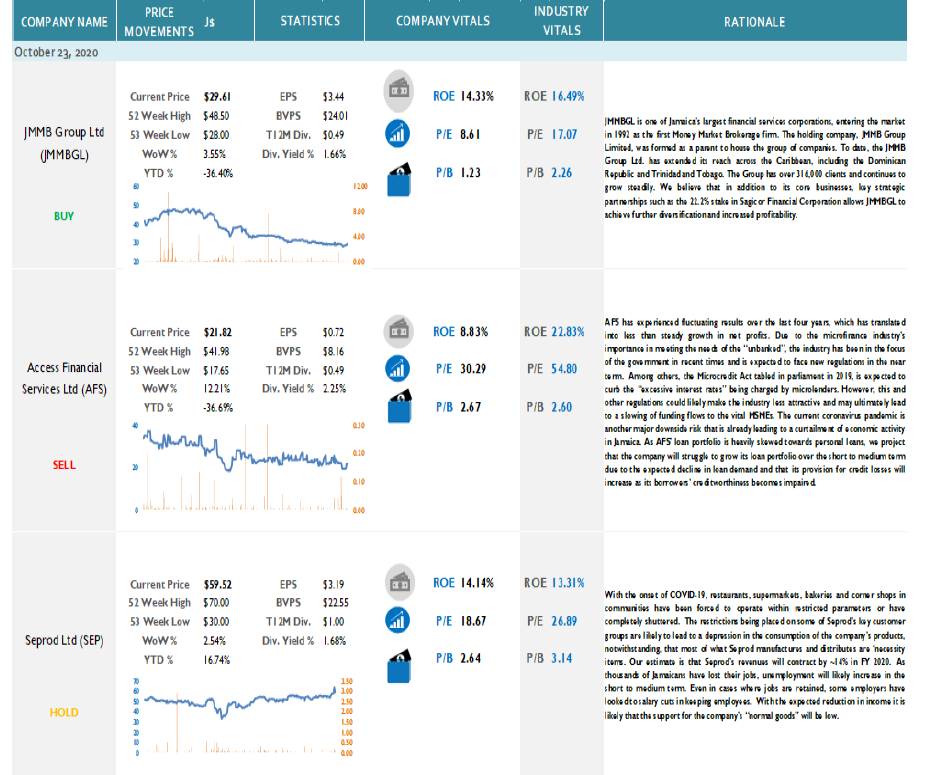Screen dimensions: 932x775
Task: Click Access Financial YTD value -36.69%
Action: (218, 408)
